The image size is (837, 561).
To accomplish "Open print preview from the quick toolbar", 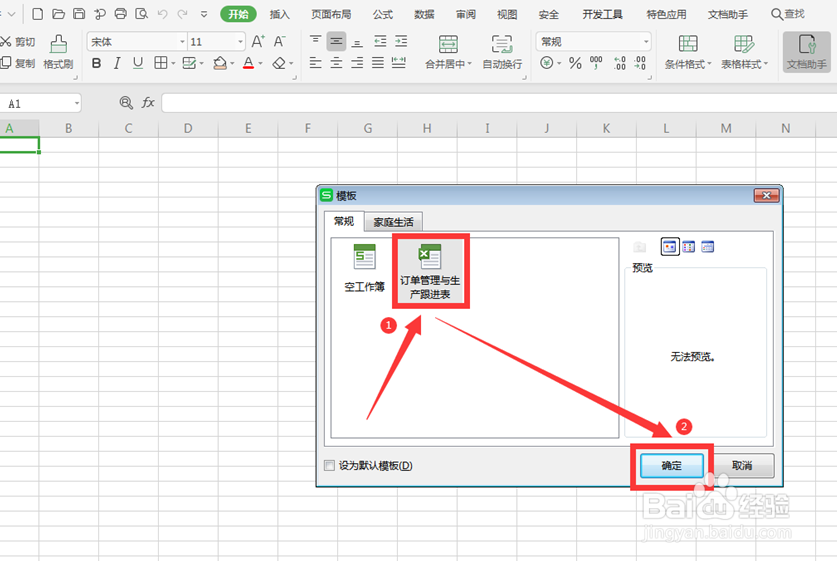I will coord(141,14).
